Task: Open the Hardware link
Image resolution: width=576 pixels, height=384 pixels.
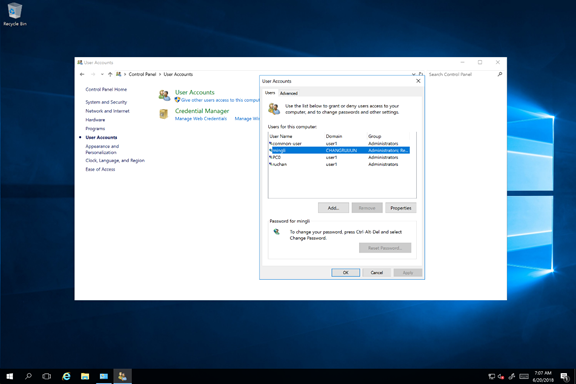Action: [95, 120]
